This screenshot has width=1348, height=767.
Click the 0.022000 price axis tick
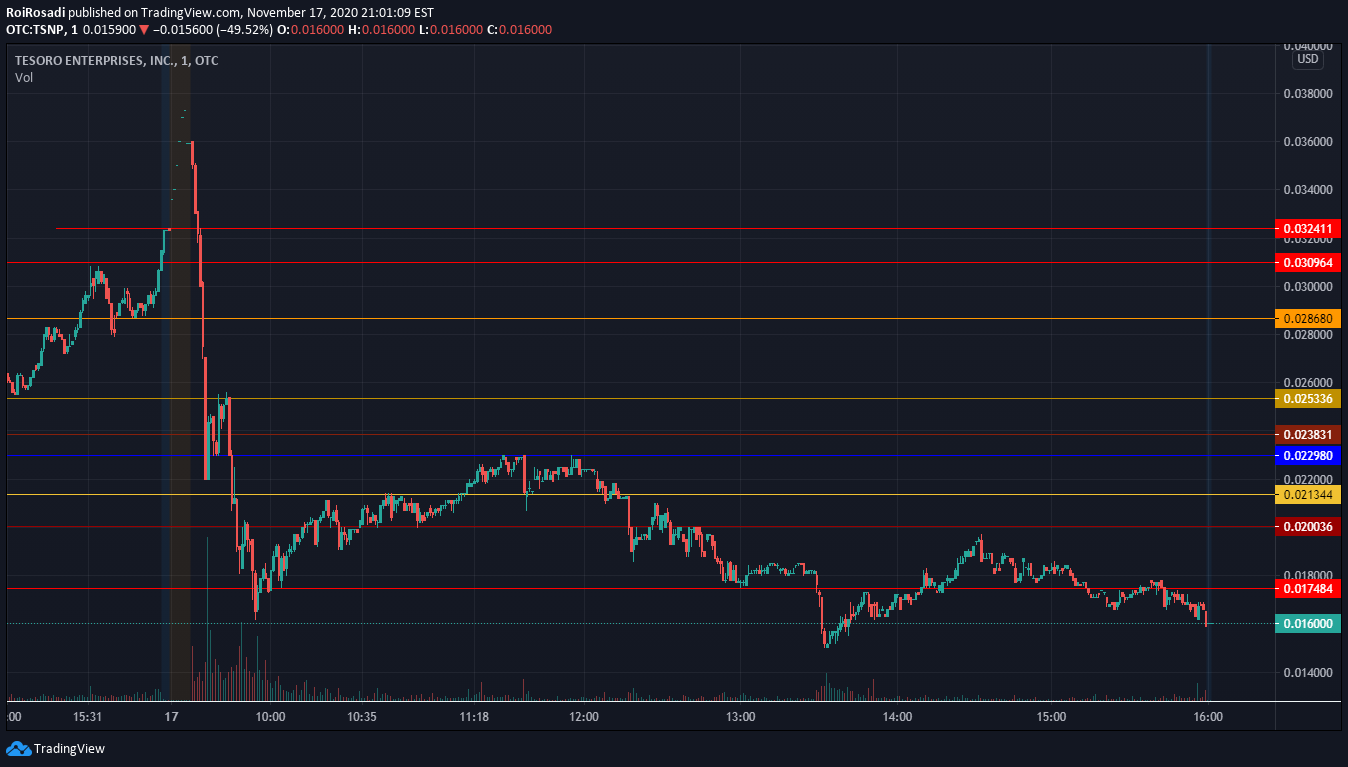tap(1308, 480)
